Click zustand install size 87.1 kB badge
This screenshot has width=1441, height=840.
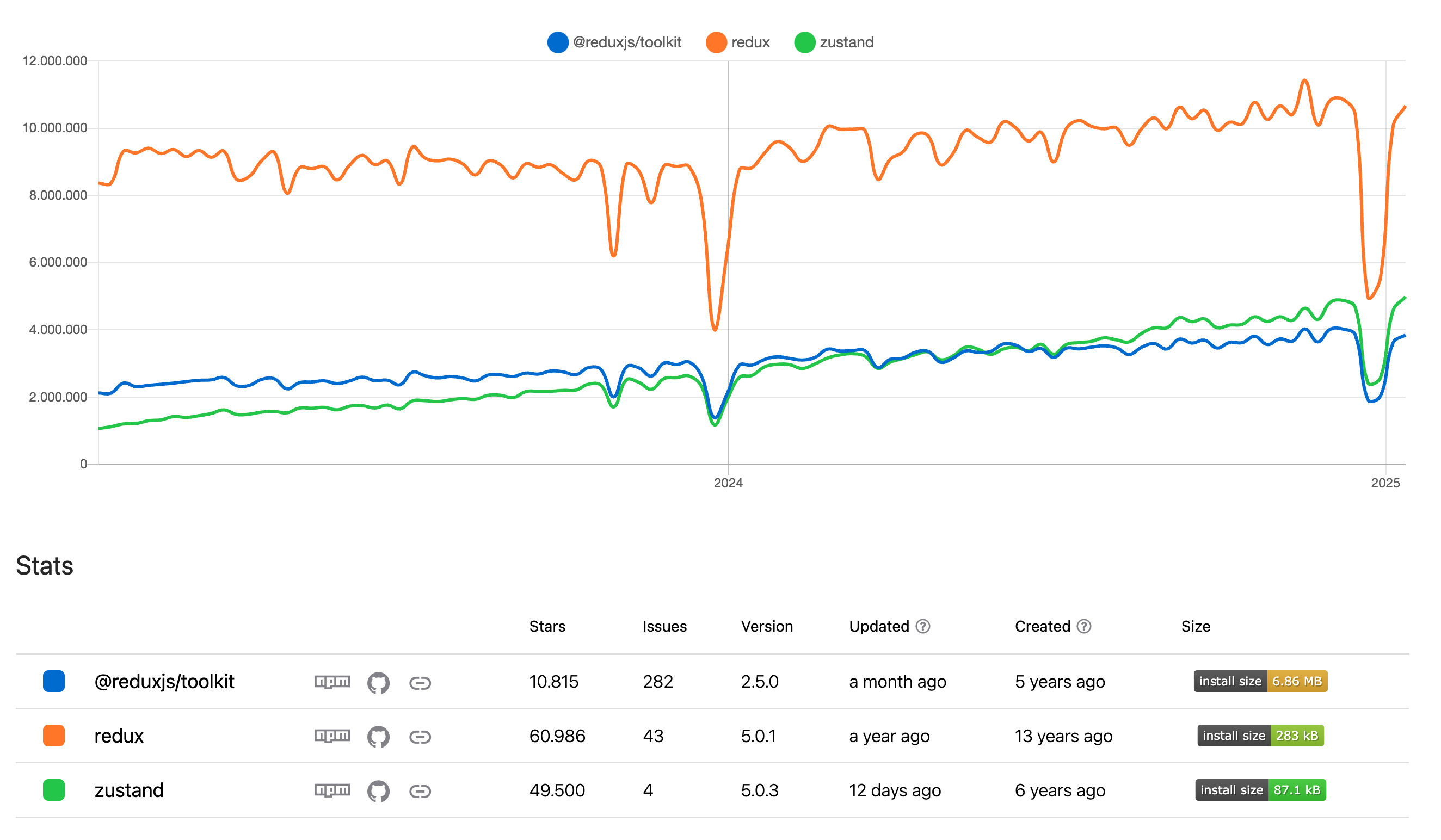point(1260,790)
